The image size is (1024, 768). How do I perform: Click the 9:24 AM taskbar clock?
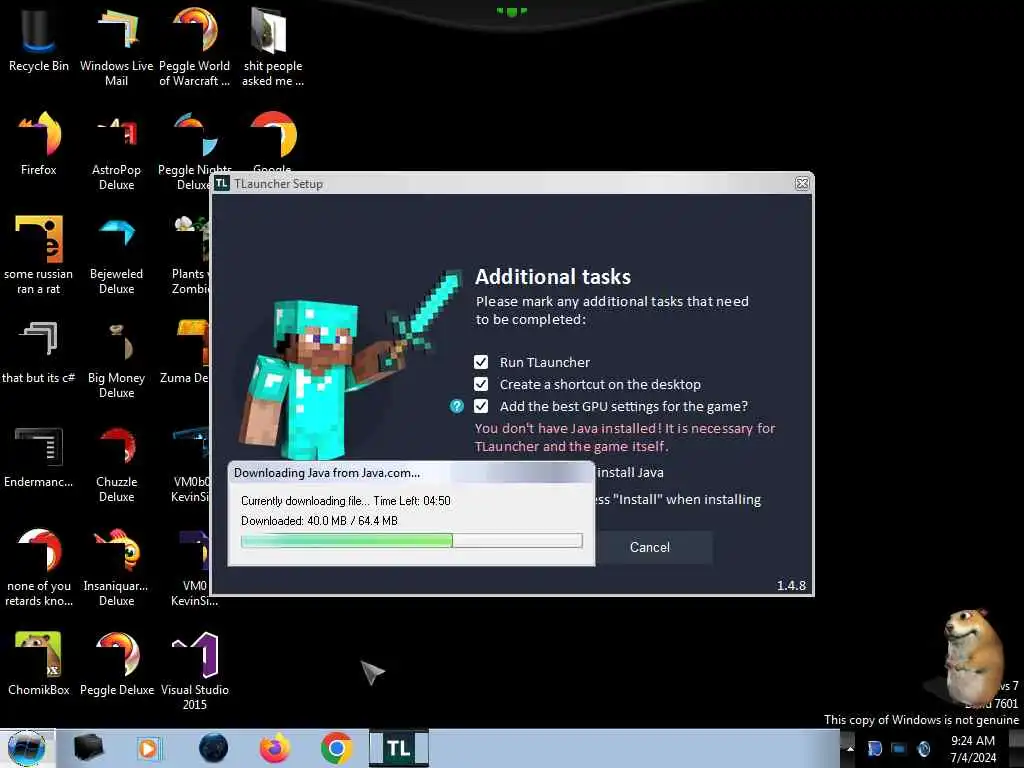pos(973,748)
